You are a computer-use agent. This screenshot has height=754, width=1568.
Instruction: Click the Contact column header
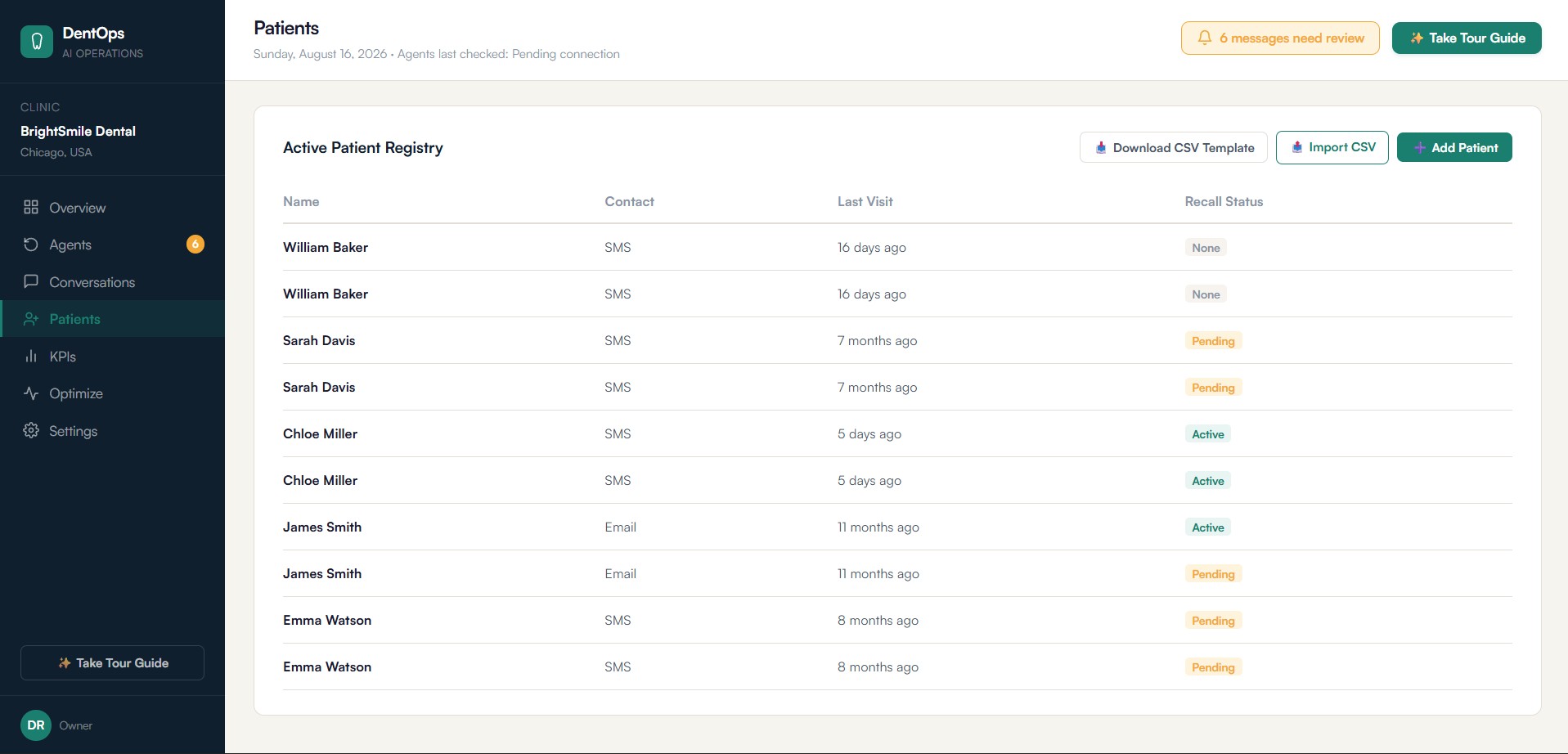[x=629, y=202]
